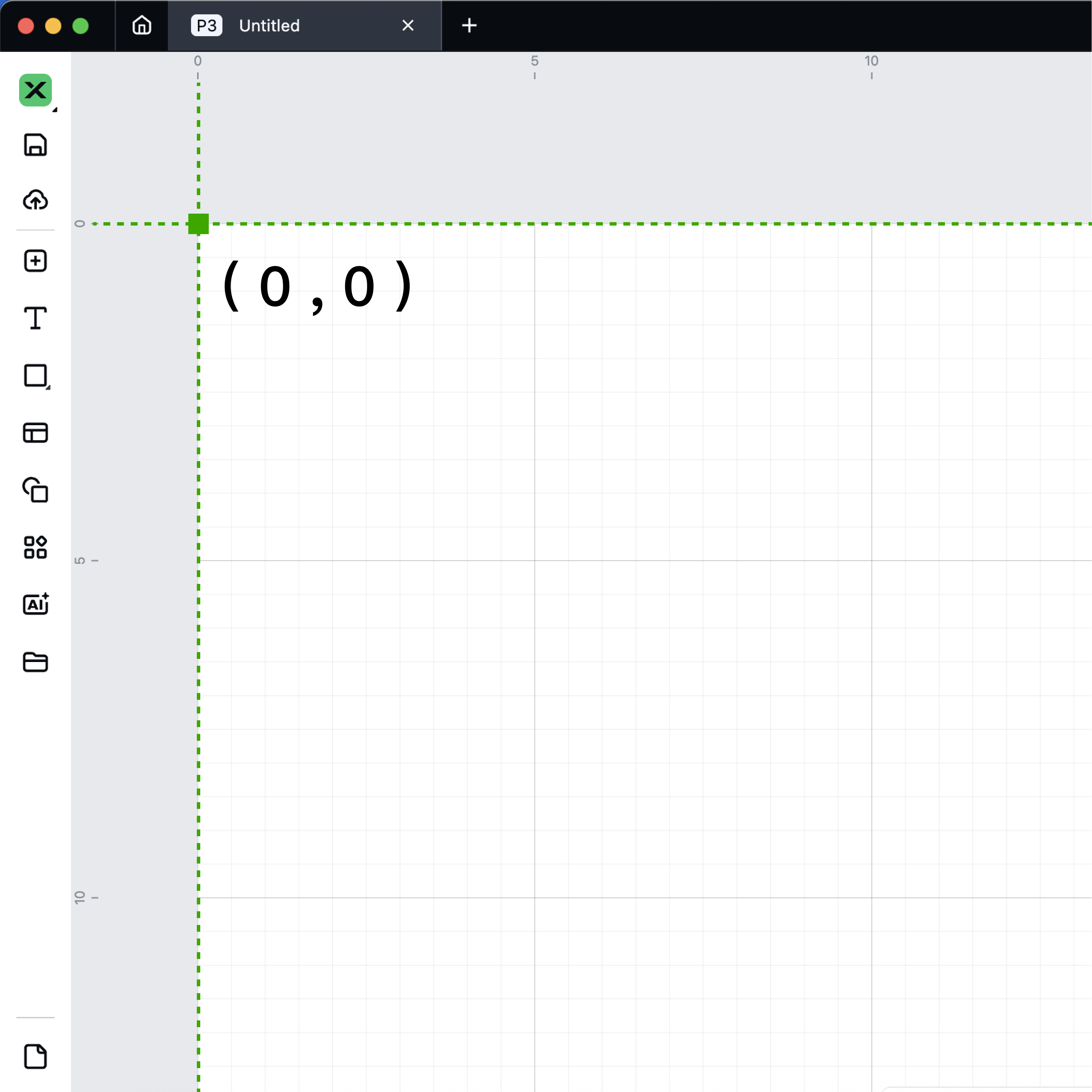
Task: Click the page document icon at bottom
Action: pyautogui.click(x=35, y=1056)
